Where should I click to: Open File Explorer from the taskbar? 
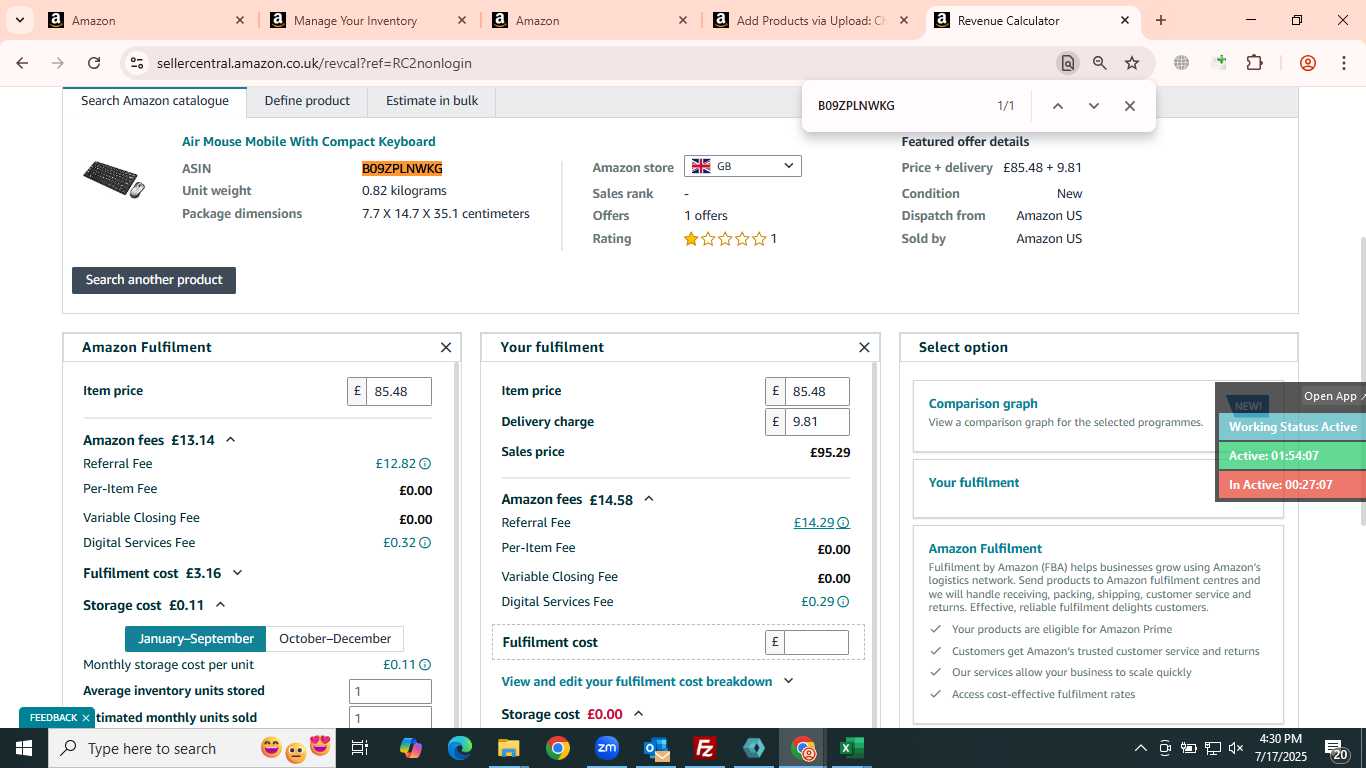pos(509,748)
